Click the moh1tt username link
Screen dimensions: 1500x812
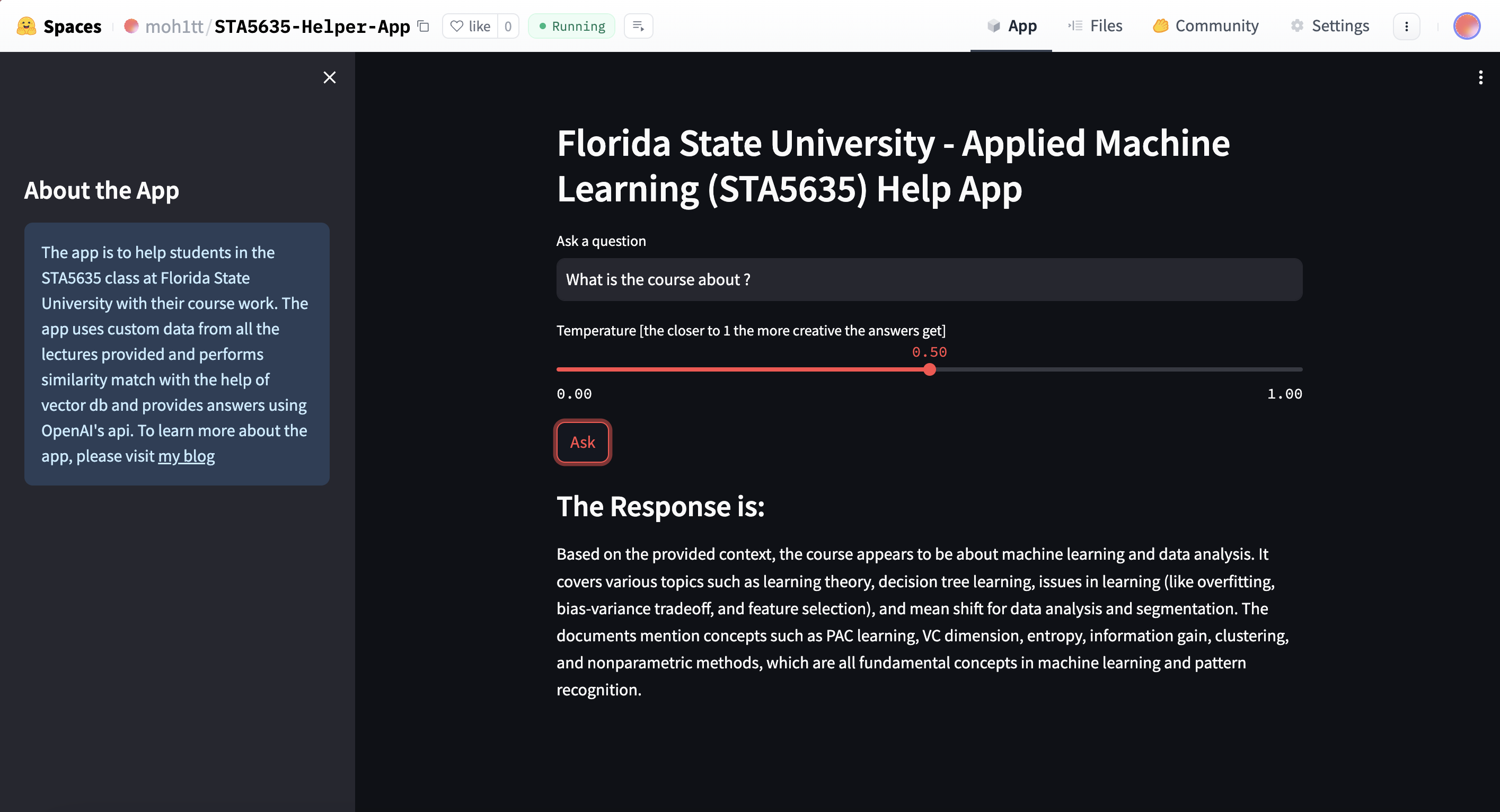[x=174, y=26]
